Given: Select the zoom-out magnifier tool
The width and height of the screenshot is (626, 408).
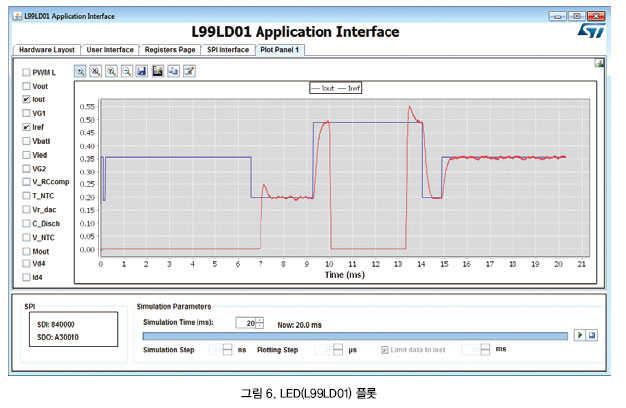Looking at the screenshot, I should point(127,71).
